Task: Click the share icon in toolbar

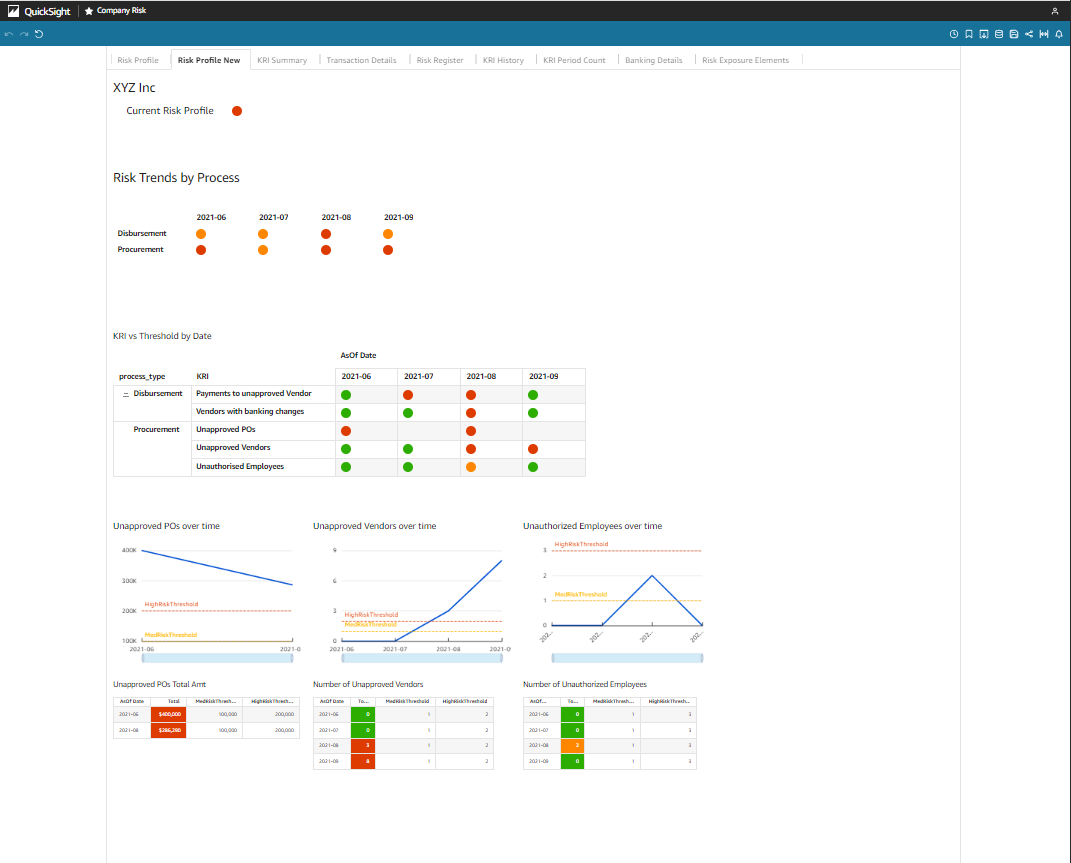Action: point(1029,34)
